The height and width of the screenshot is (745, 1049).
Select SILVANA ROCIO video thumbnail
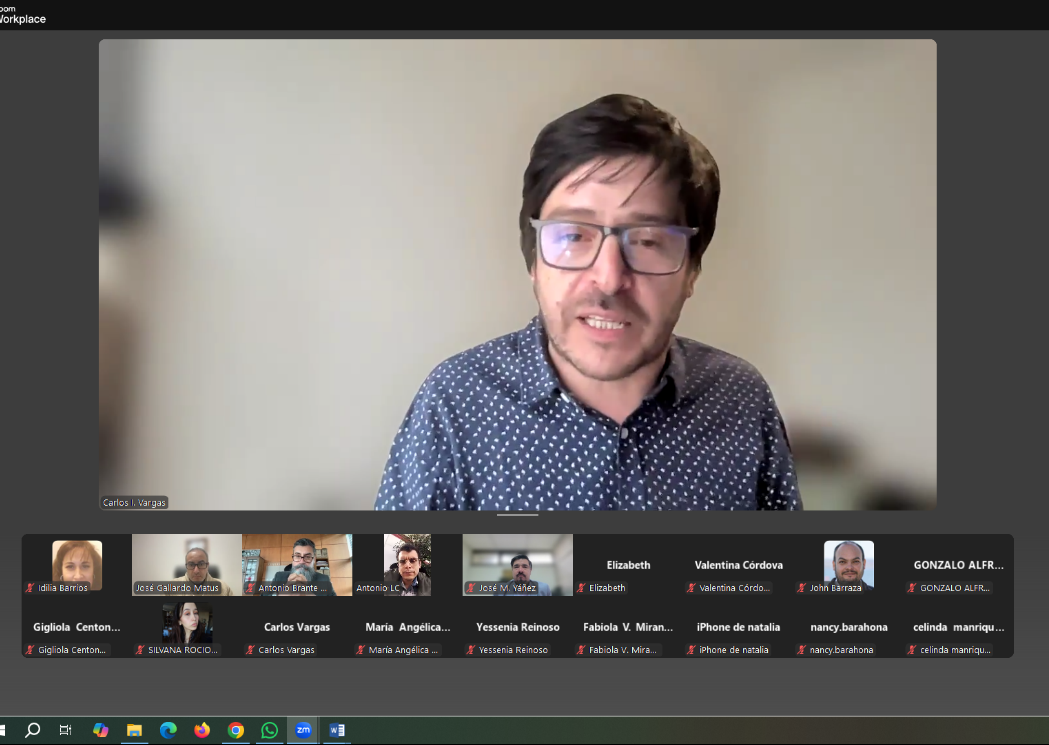(x=187, y=622)
